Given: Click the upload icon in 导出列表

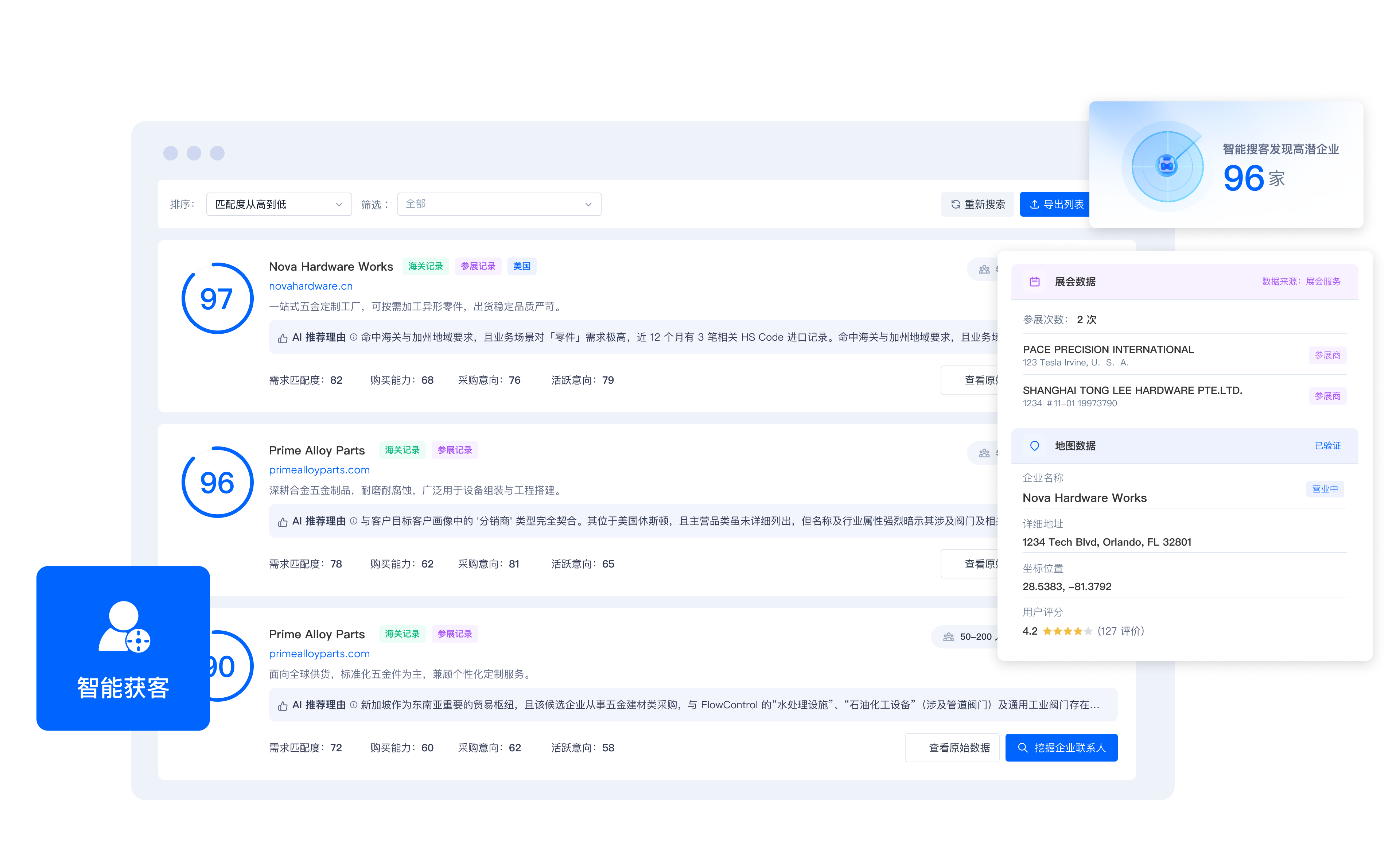Looking at the screenshot, I should point(1034,204).
